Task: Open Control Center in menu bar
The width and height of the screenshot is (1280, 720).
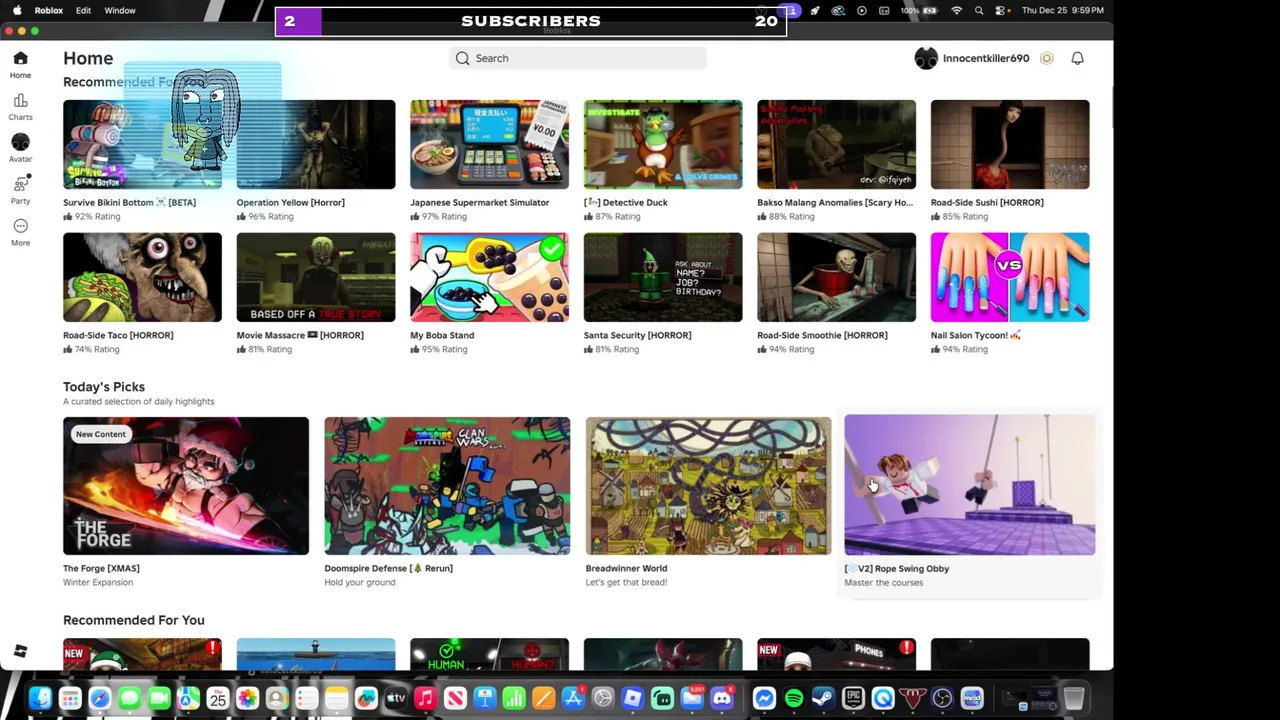Action: (x=1000, y=10)
